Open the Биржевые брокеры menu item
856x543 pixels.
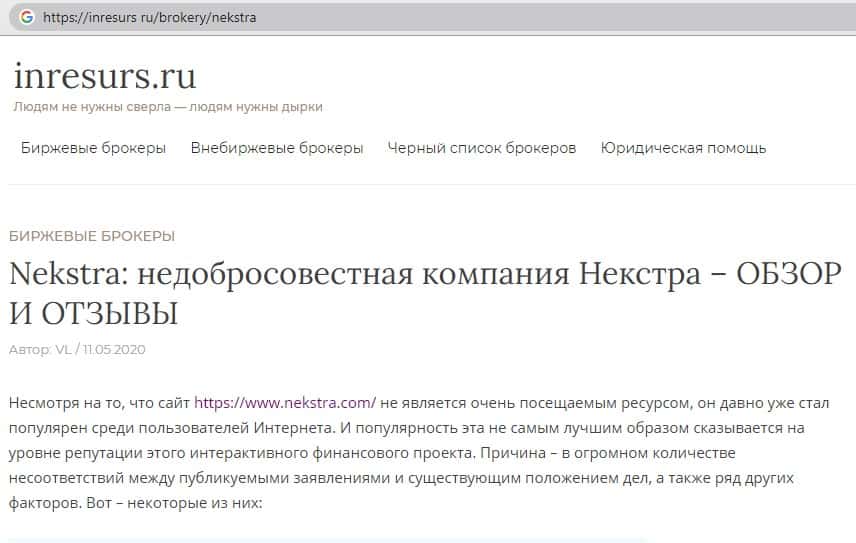click(x=93, y=148)
